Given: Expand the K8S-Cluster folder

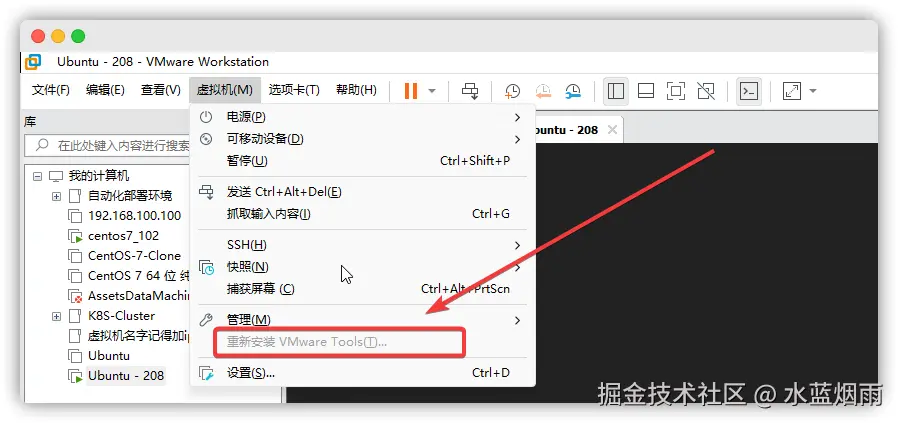Looking at the screenshot, I should (x=56, y=316).
